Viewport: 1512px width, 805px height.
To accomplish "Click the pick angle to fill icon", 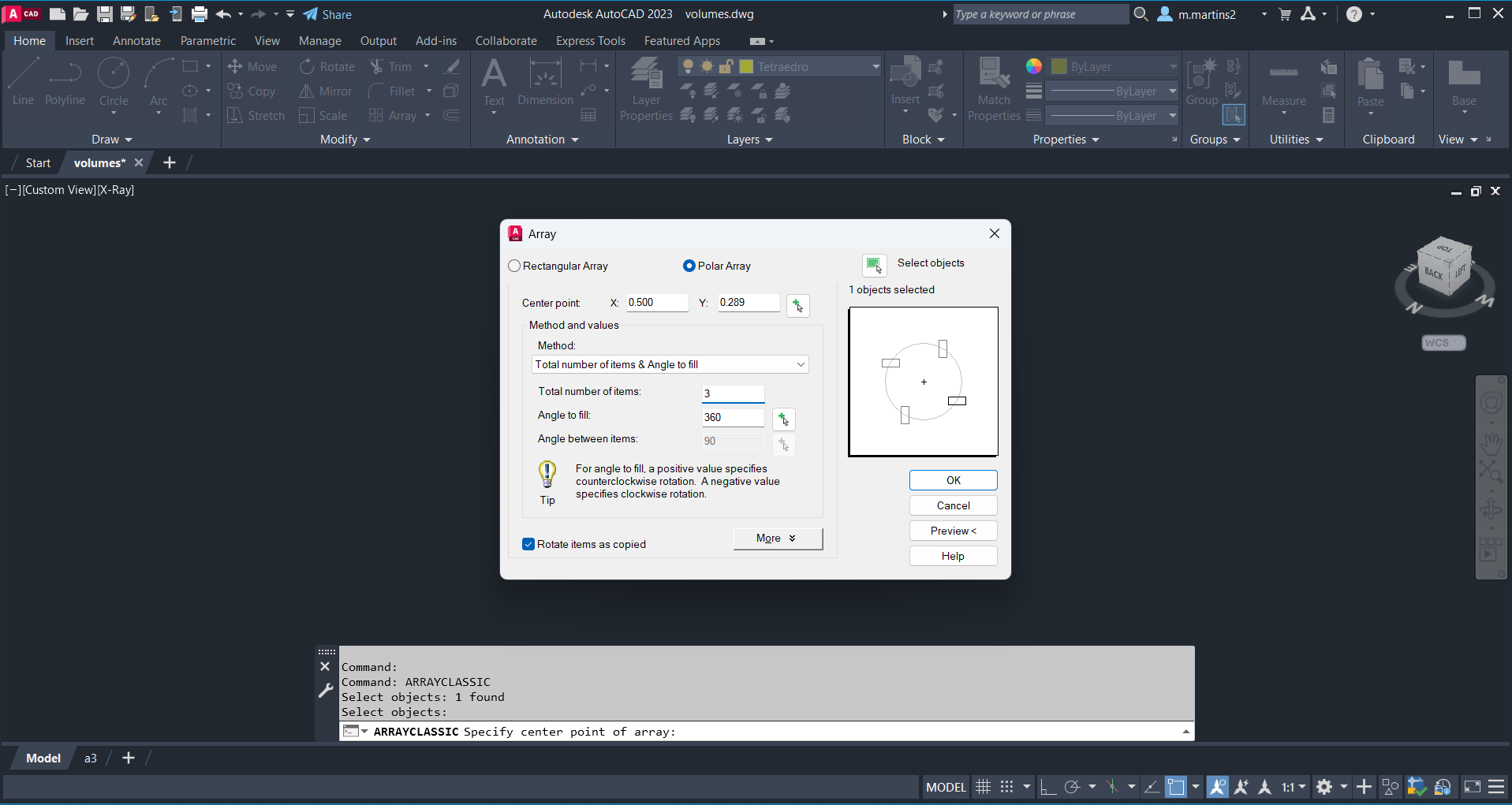I will [x=783, y=419].
